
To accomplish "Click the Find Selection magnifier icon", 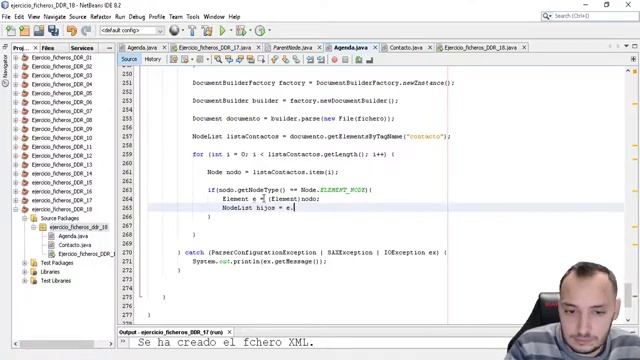I will 218,60.
